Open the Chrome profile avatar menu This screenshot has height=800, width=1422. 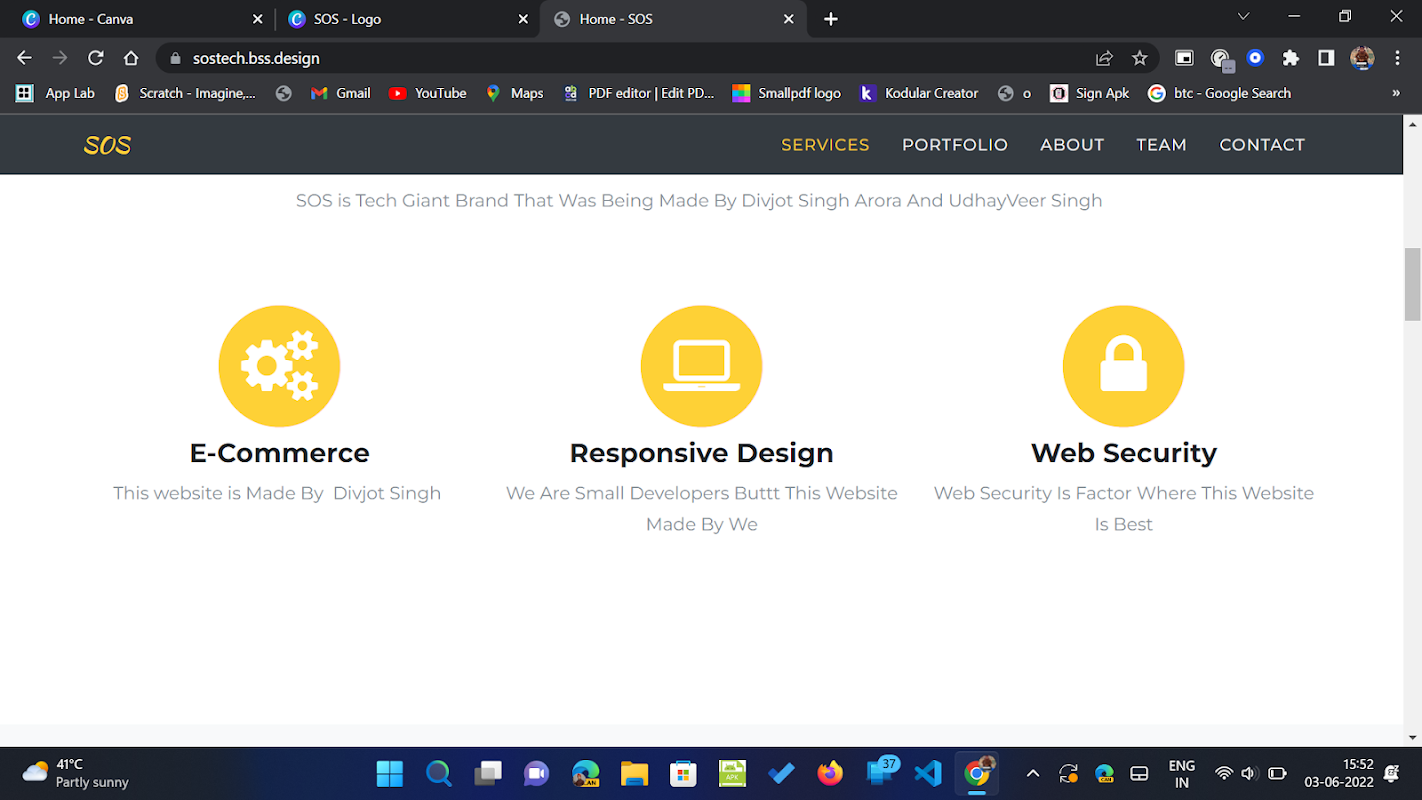pos(1362,58)
